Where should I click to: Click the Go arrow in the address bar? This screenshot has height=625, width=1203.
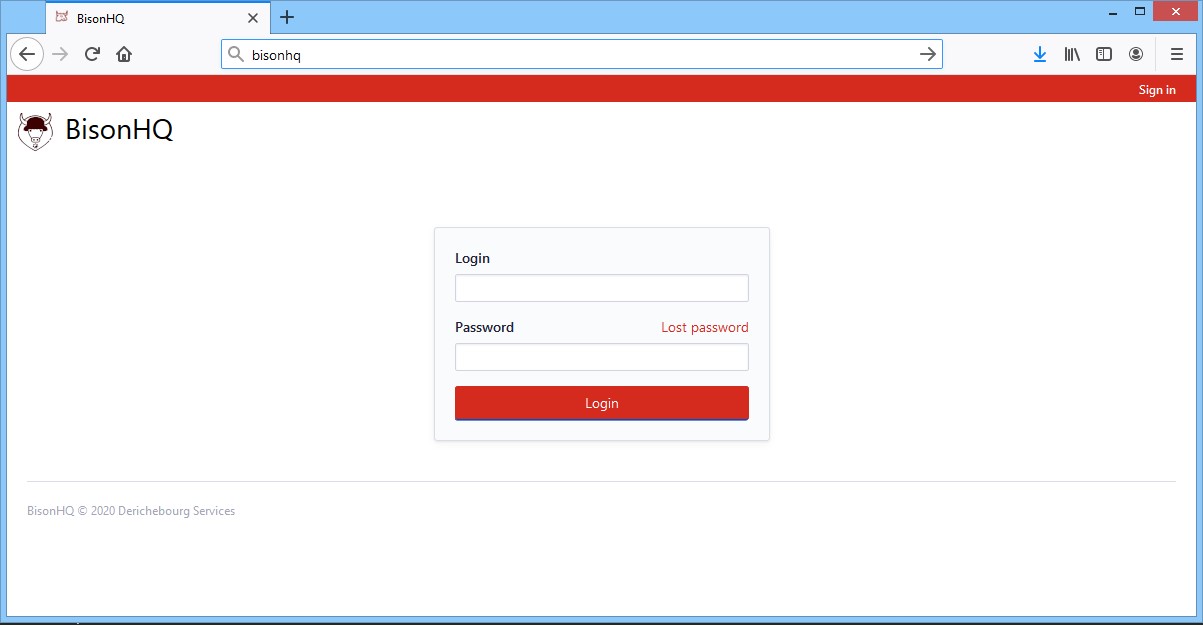[927, 55]
